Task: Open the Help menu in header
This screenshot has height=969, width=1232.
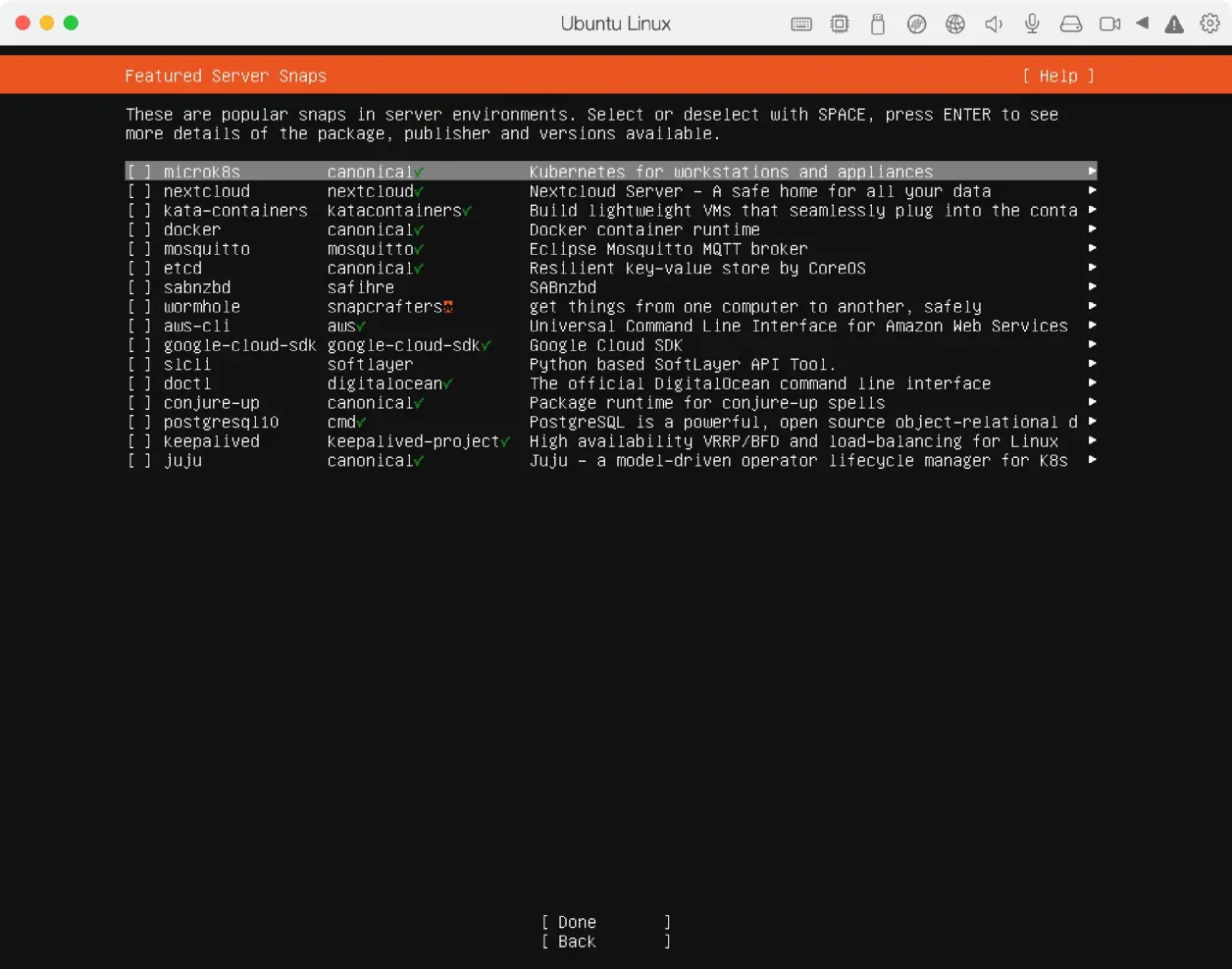Action: point(1058,76)
